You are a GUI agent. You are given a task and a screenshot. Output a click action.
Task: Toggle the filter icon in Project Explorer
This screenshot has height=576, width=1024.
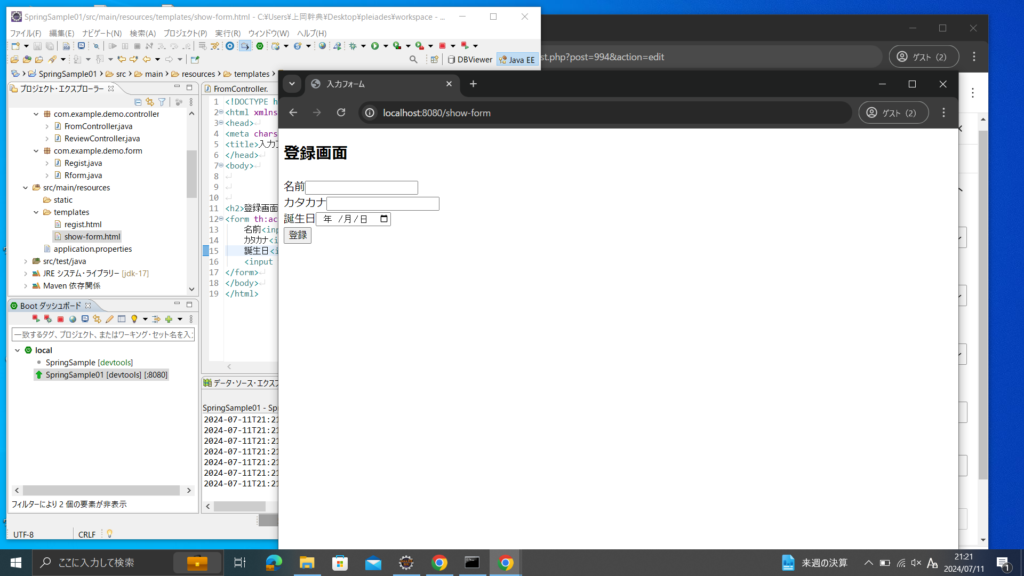161,101
